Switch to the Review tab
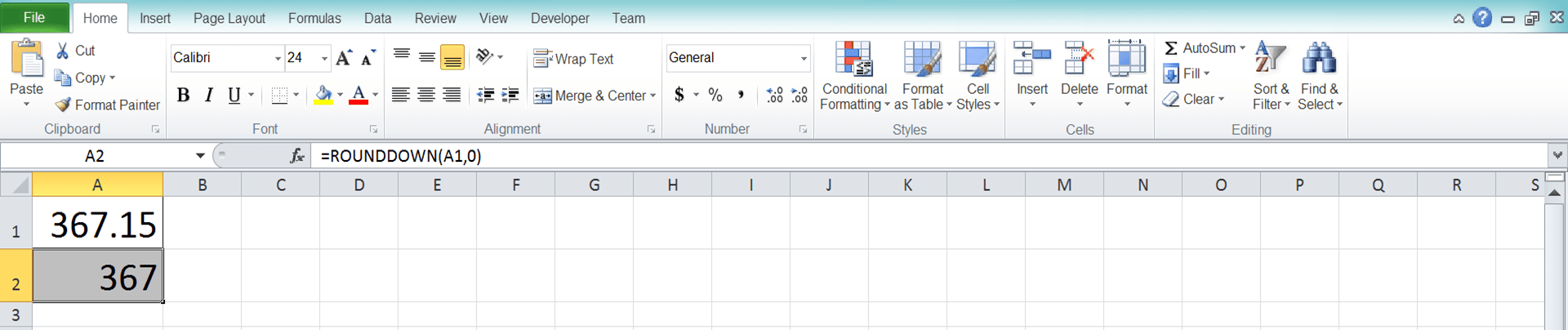 [435, 18]
